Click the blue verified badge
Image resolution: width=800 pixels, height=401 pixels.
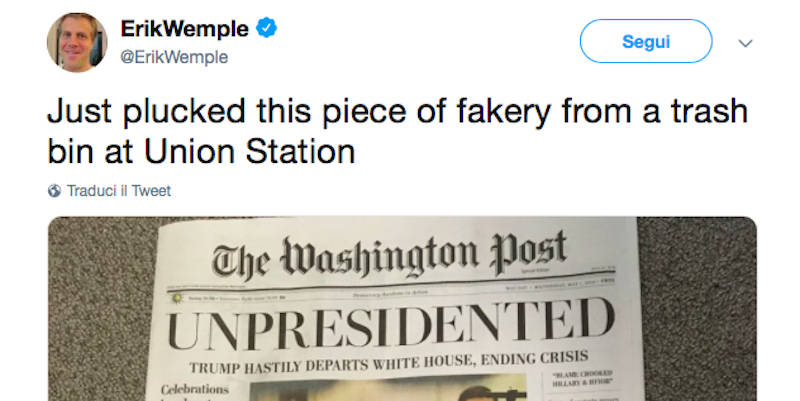tap(265, 30)
